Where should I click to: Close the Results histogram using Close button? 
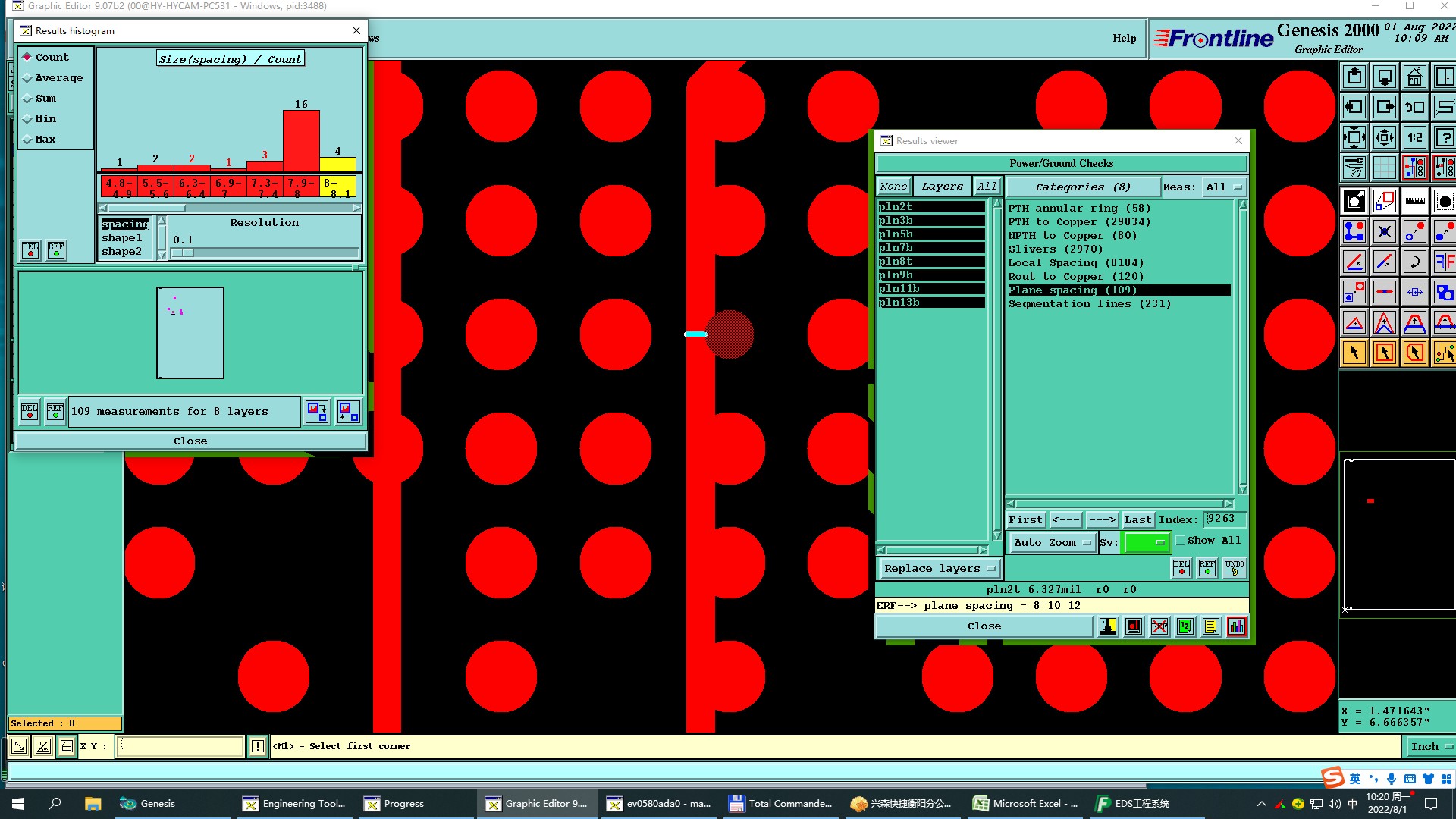point(190,441)
